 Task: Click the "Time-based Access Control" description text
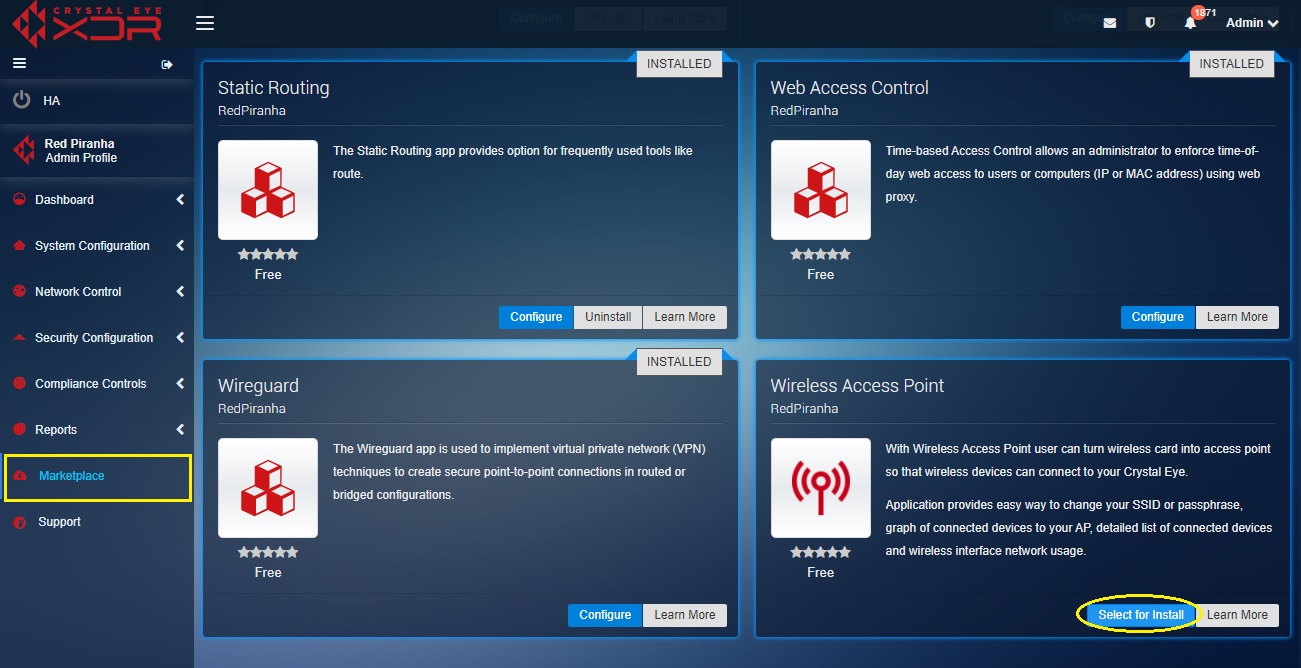click(1073, 174)
